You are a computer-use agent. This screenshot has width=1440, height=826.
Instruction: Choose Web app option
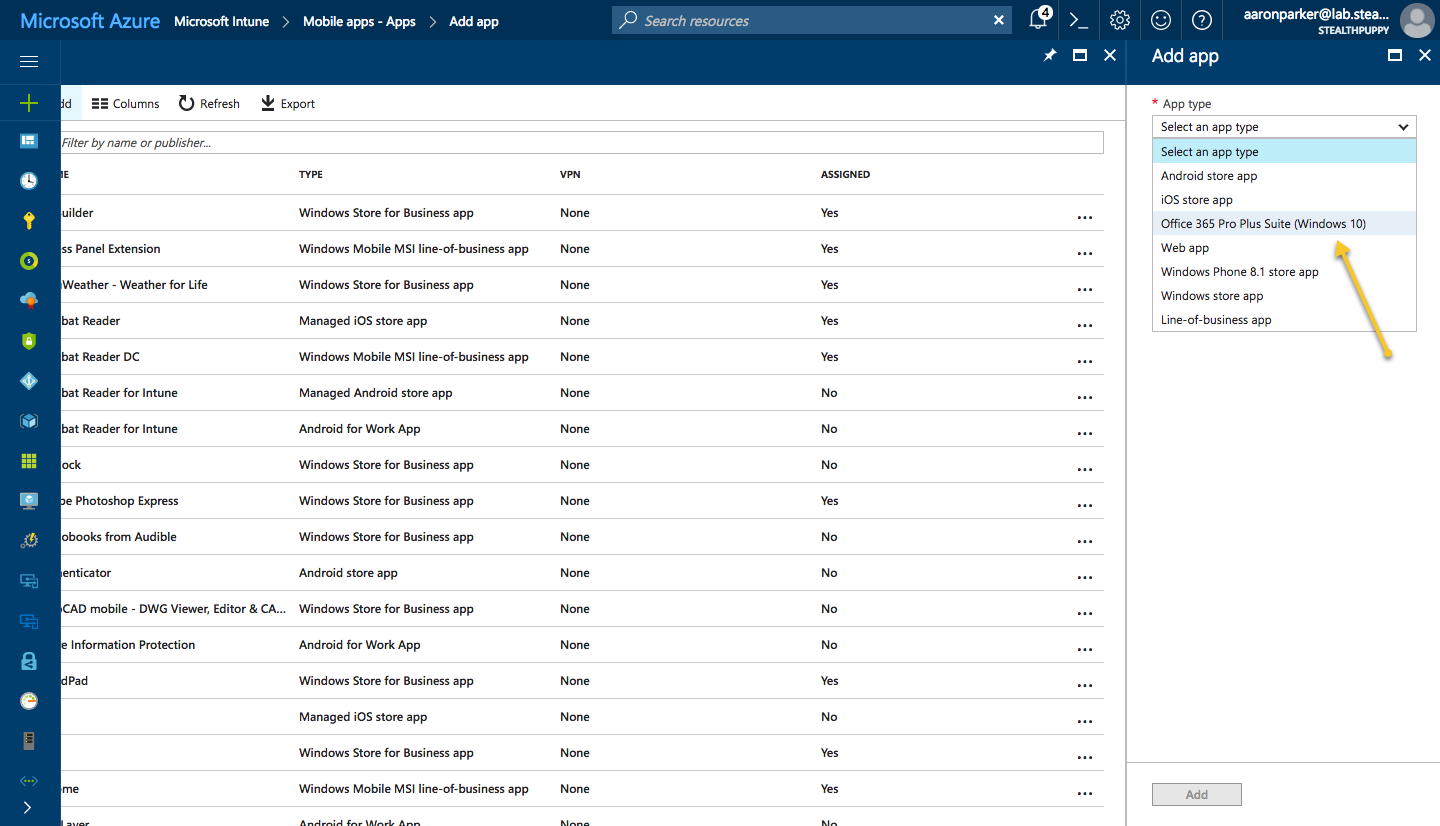coord(1284,248)
